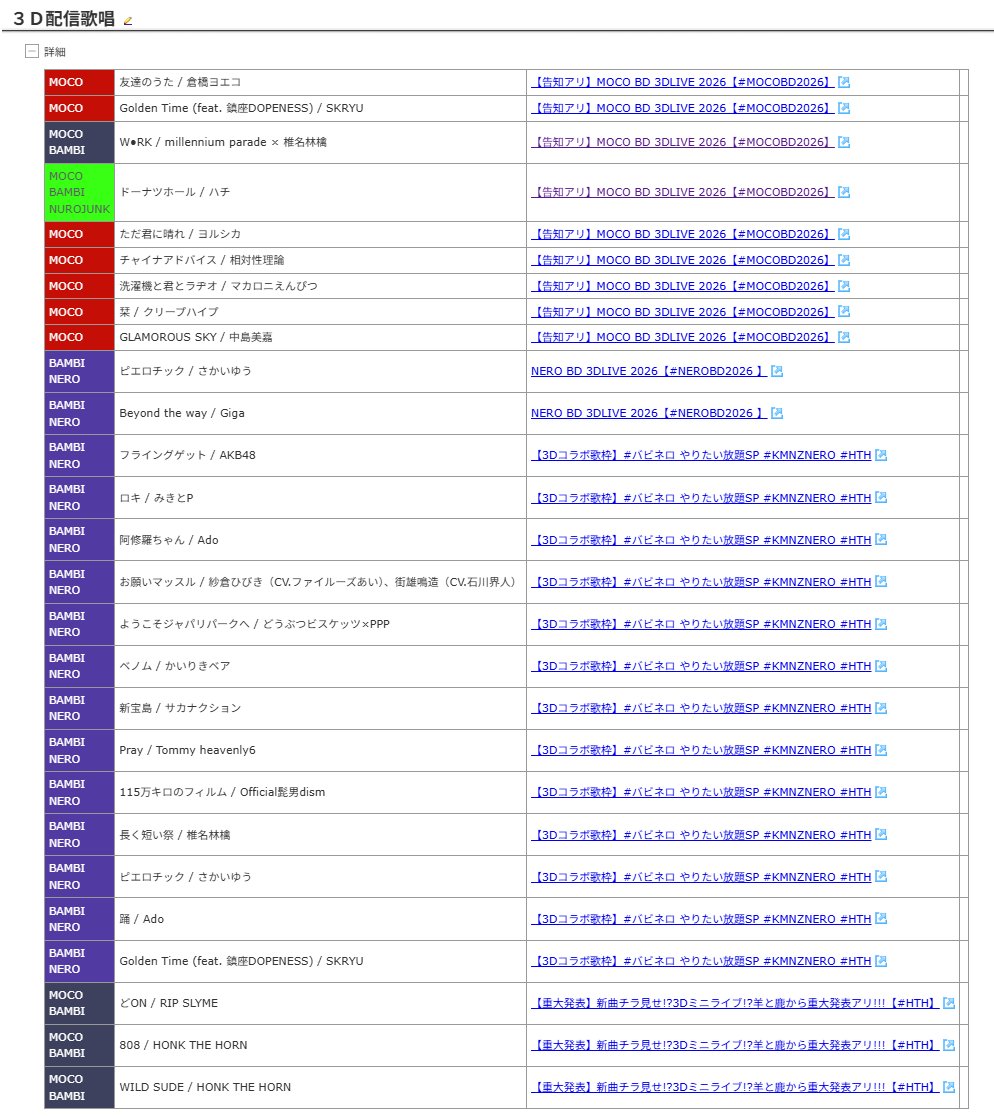Click the song cell W●RK / millennium parade × 椎名林檎
994x1116 pixels.
320,142
